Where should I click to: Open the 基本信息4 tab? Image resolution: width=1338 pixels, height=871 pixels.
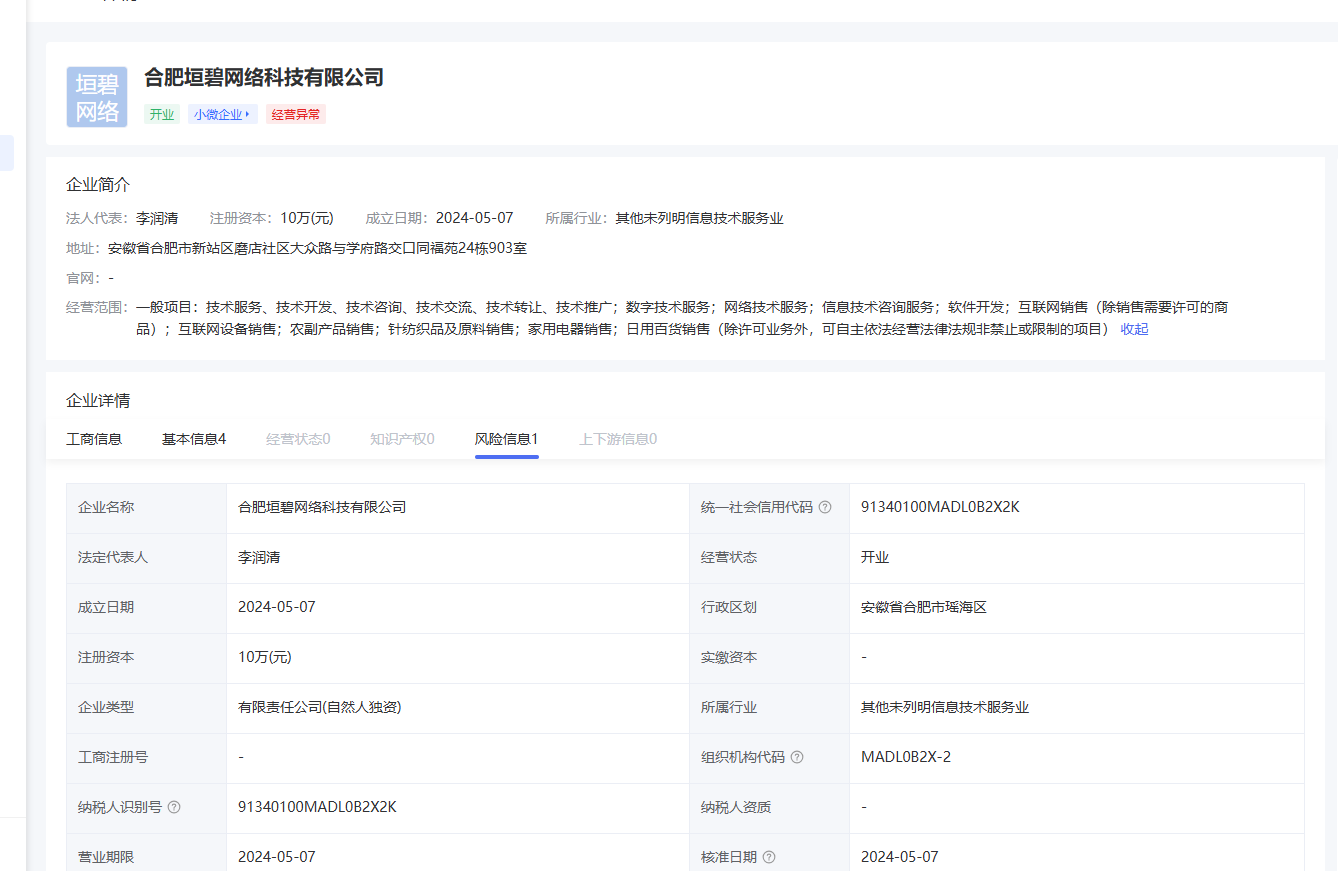pos(193,438)
